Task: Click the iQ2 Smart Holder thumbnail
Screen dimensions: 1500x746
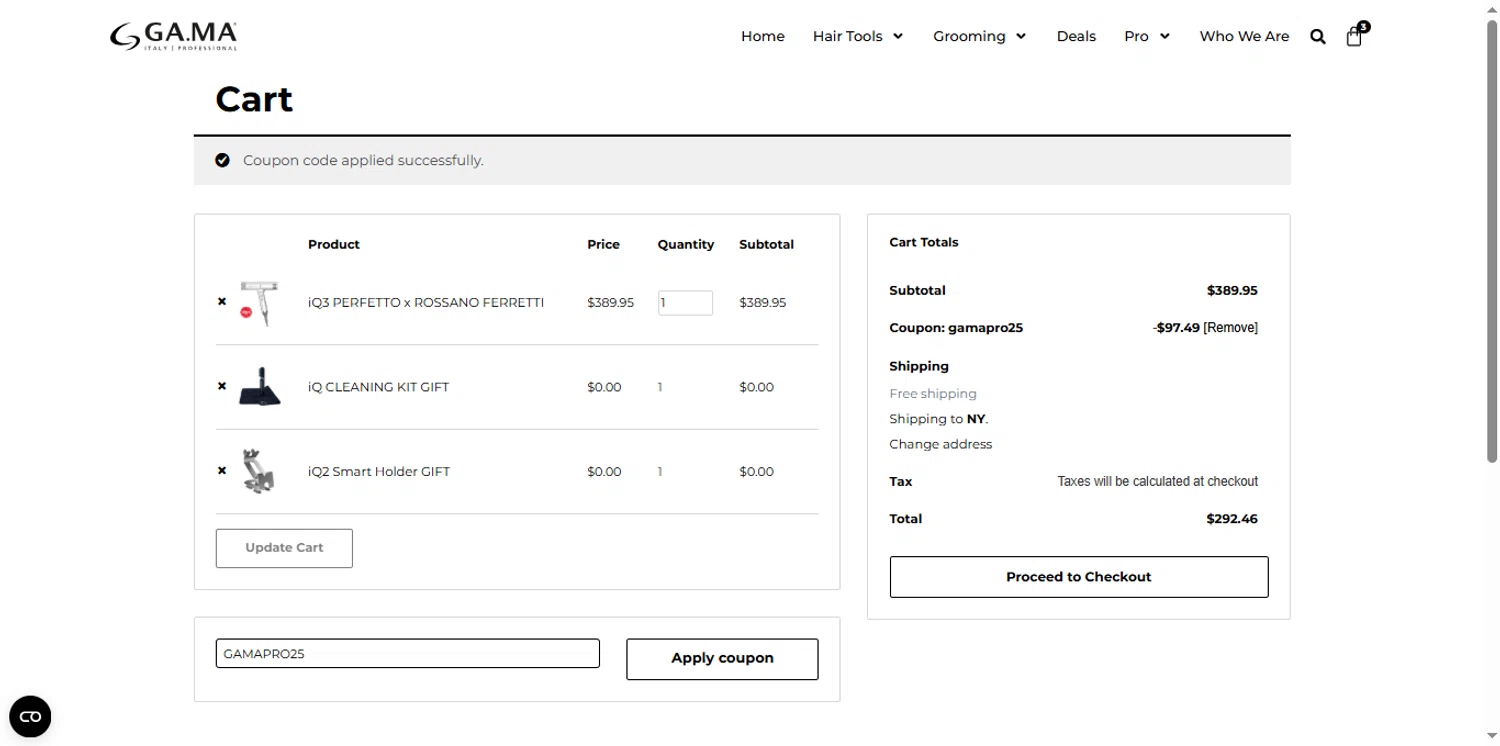Action: tap(260, 471)
